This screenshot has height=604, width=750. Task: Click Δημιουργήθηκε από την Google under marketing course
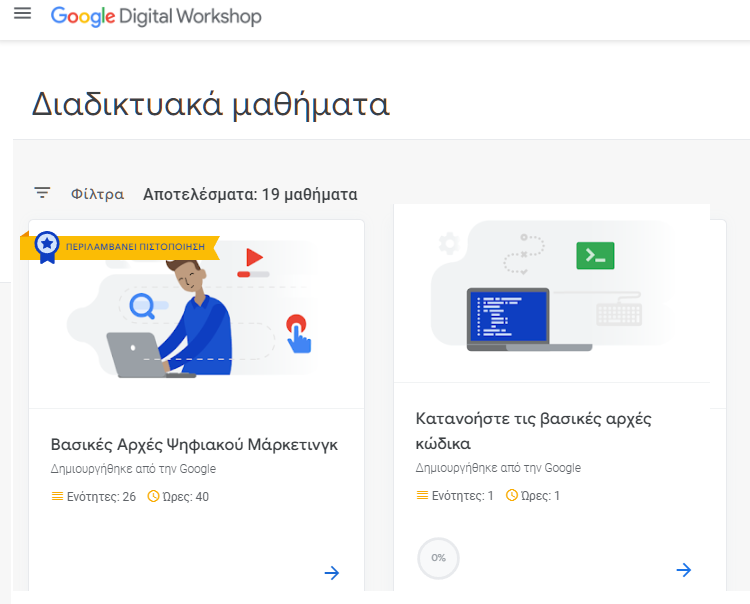133,469
